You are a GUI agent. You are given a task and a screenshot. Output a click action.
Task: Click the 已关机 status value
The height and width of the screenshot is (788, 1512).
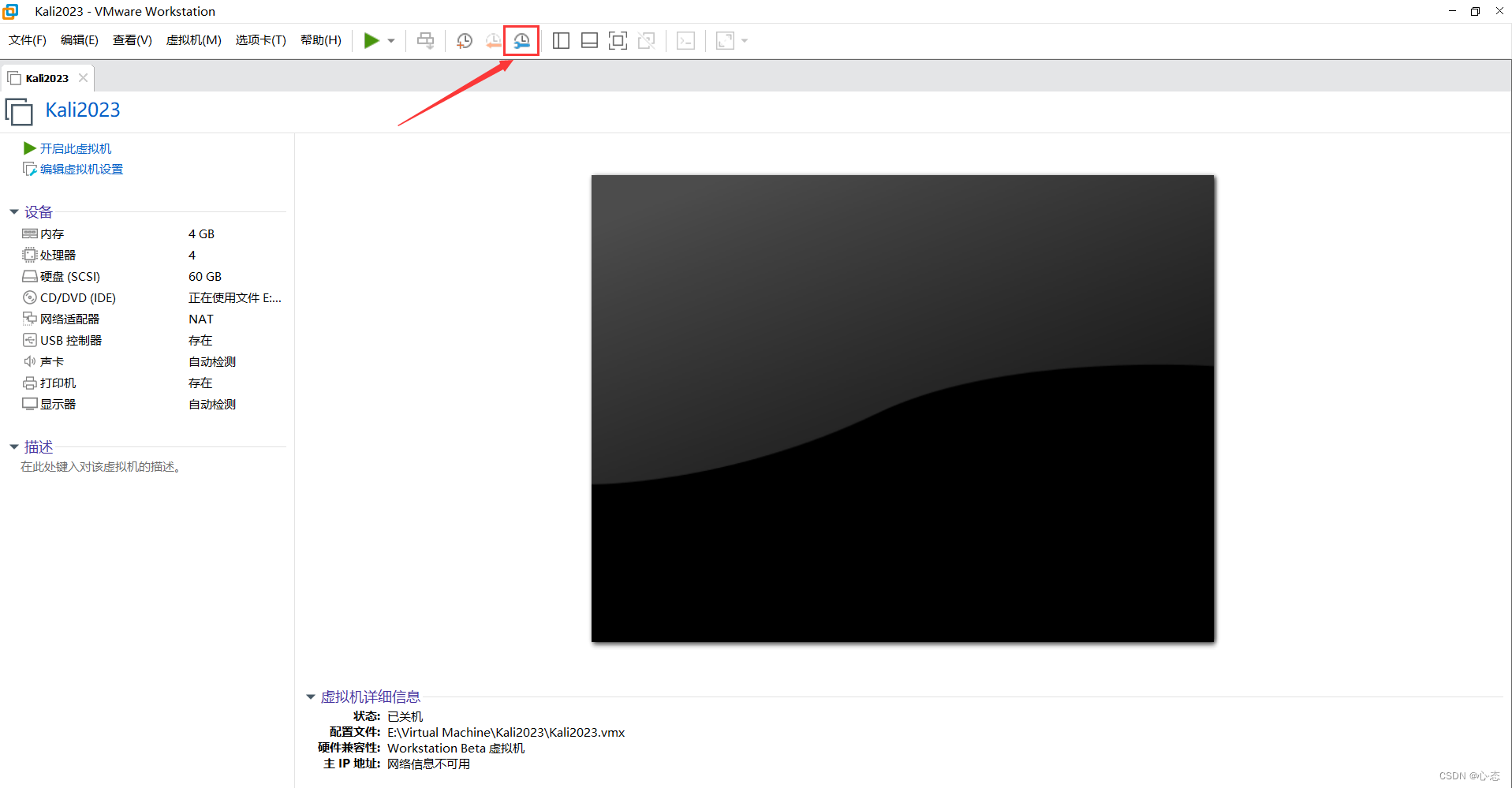coord(405,716)
